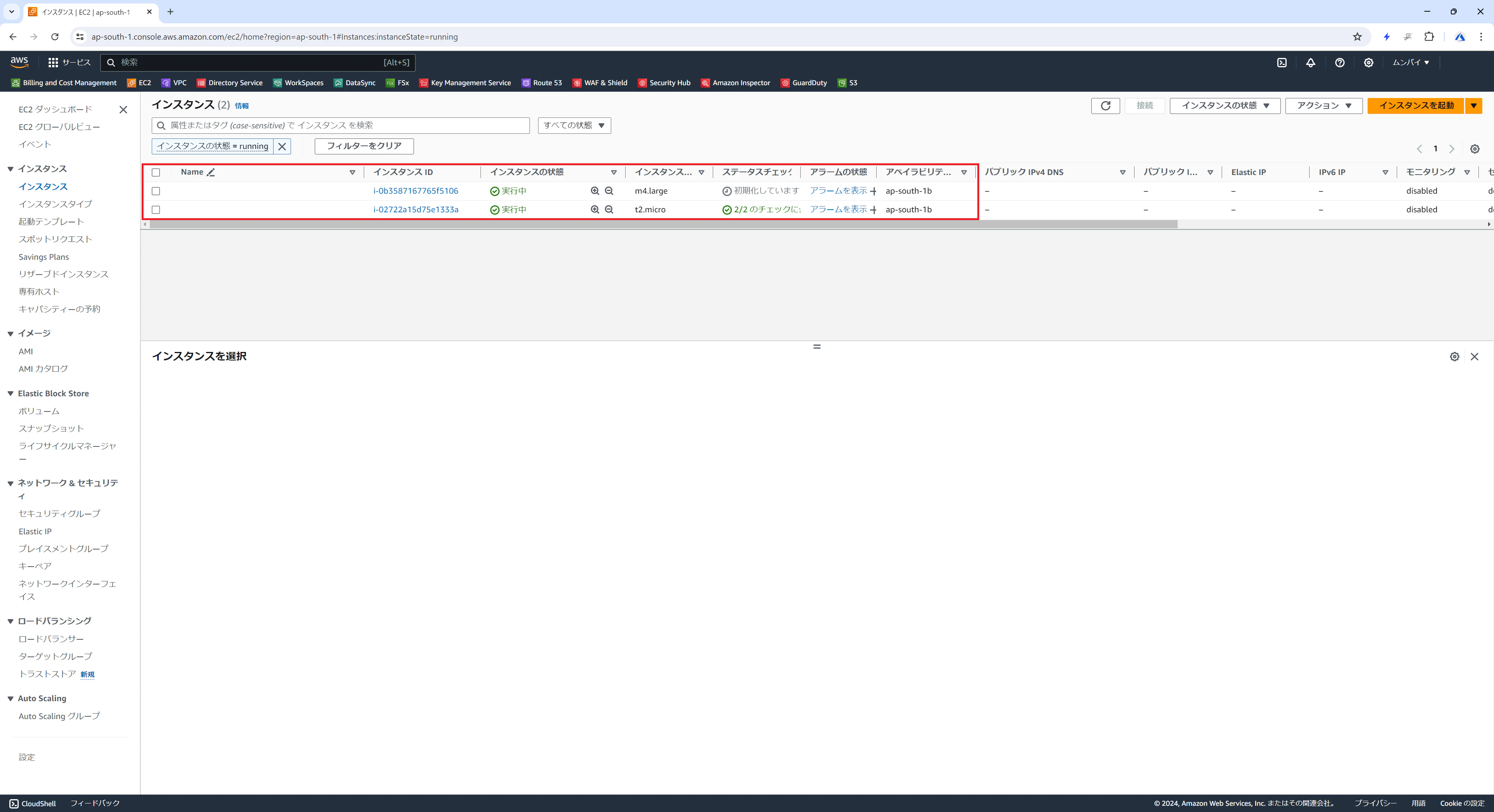Screen dimensions: 1494x812
Task: Expand the launch instance split-button arrow
Action: tap(1474, 105)
